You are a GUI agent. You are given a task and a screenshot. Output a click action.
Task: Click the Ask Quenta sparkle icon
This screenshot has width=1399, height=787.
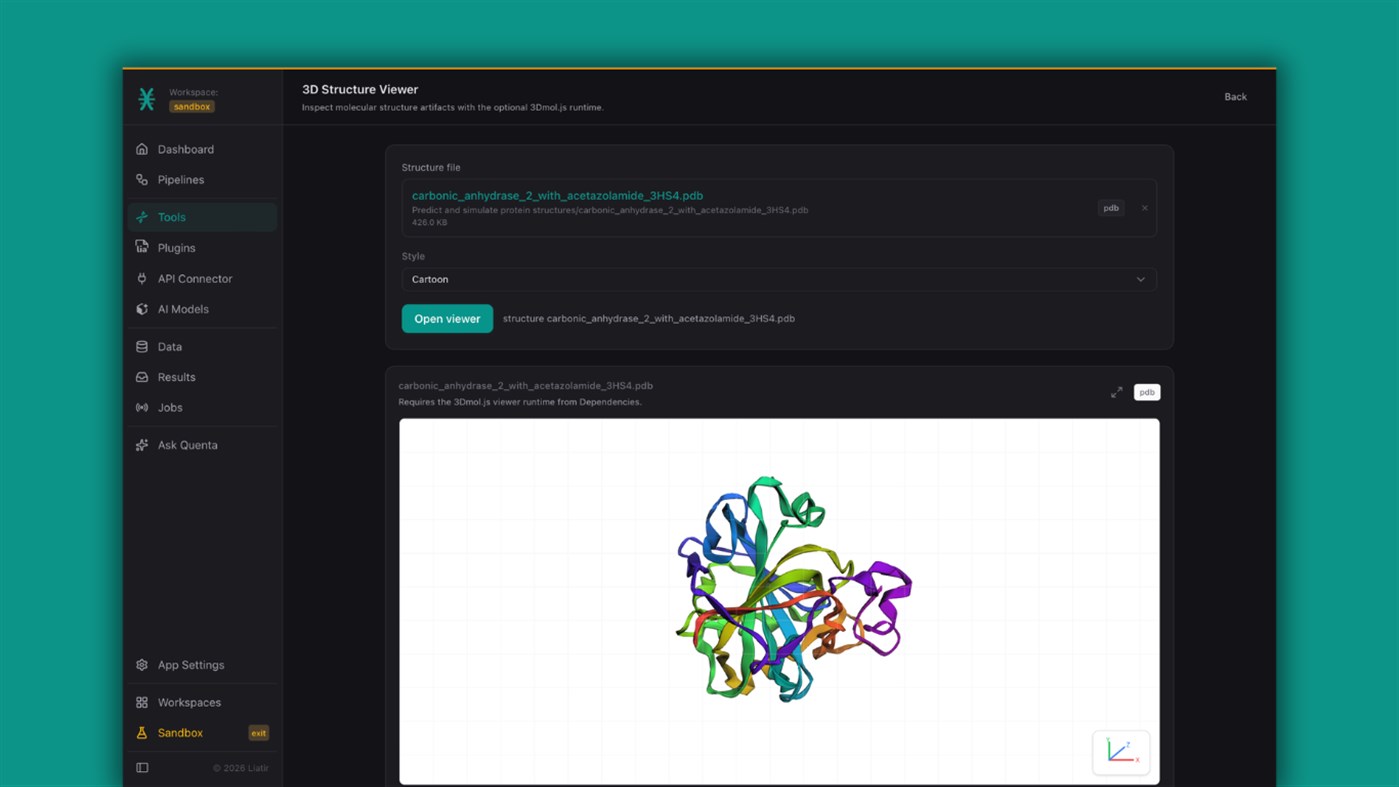[142, 445]
